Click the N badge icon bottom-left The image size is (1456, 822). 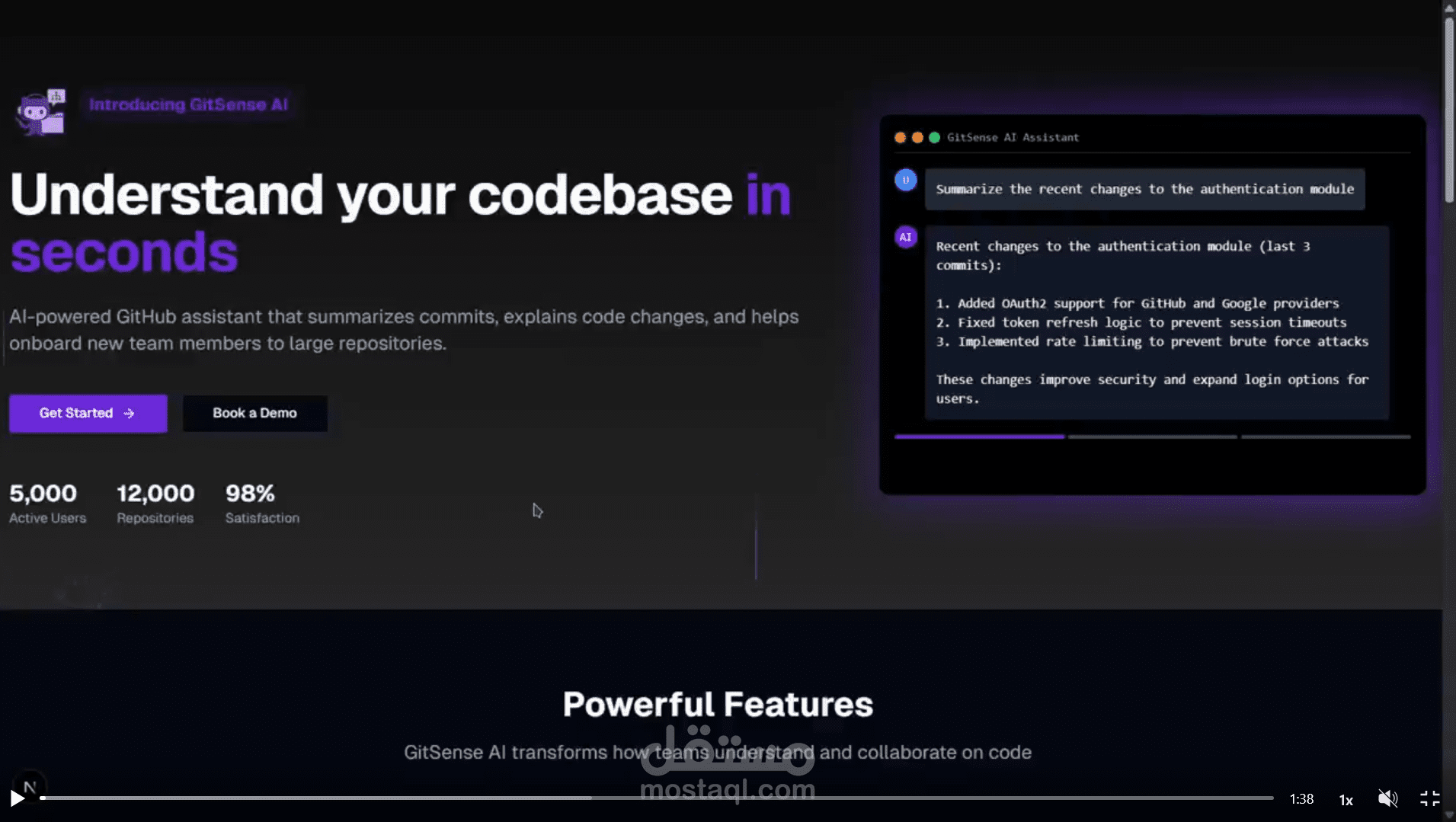pyautogui.click(x=30, y=787)
